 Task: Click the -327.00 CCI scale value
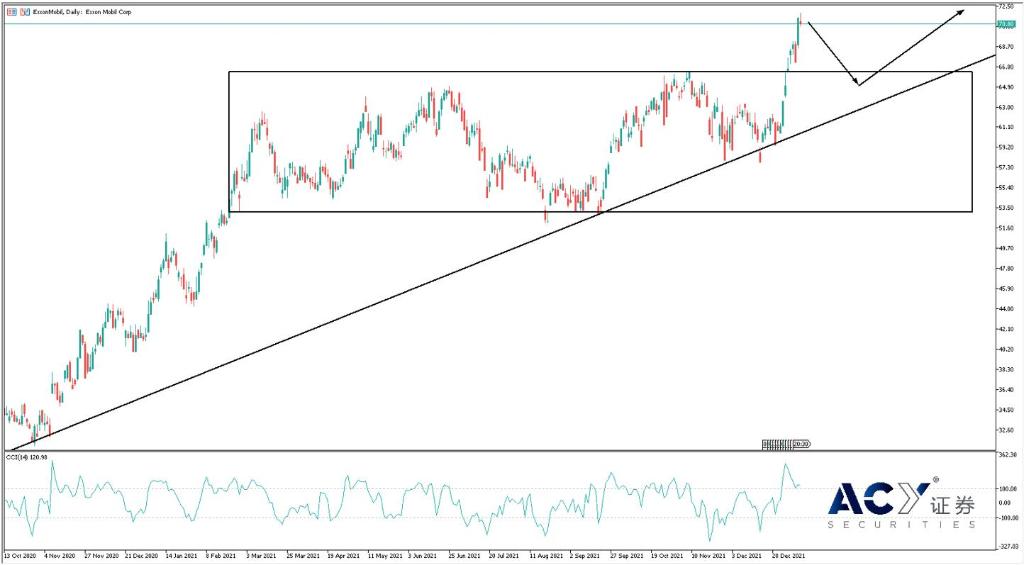click(1007, 546)
